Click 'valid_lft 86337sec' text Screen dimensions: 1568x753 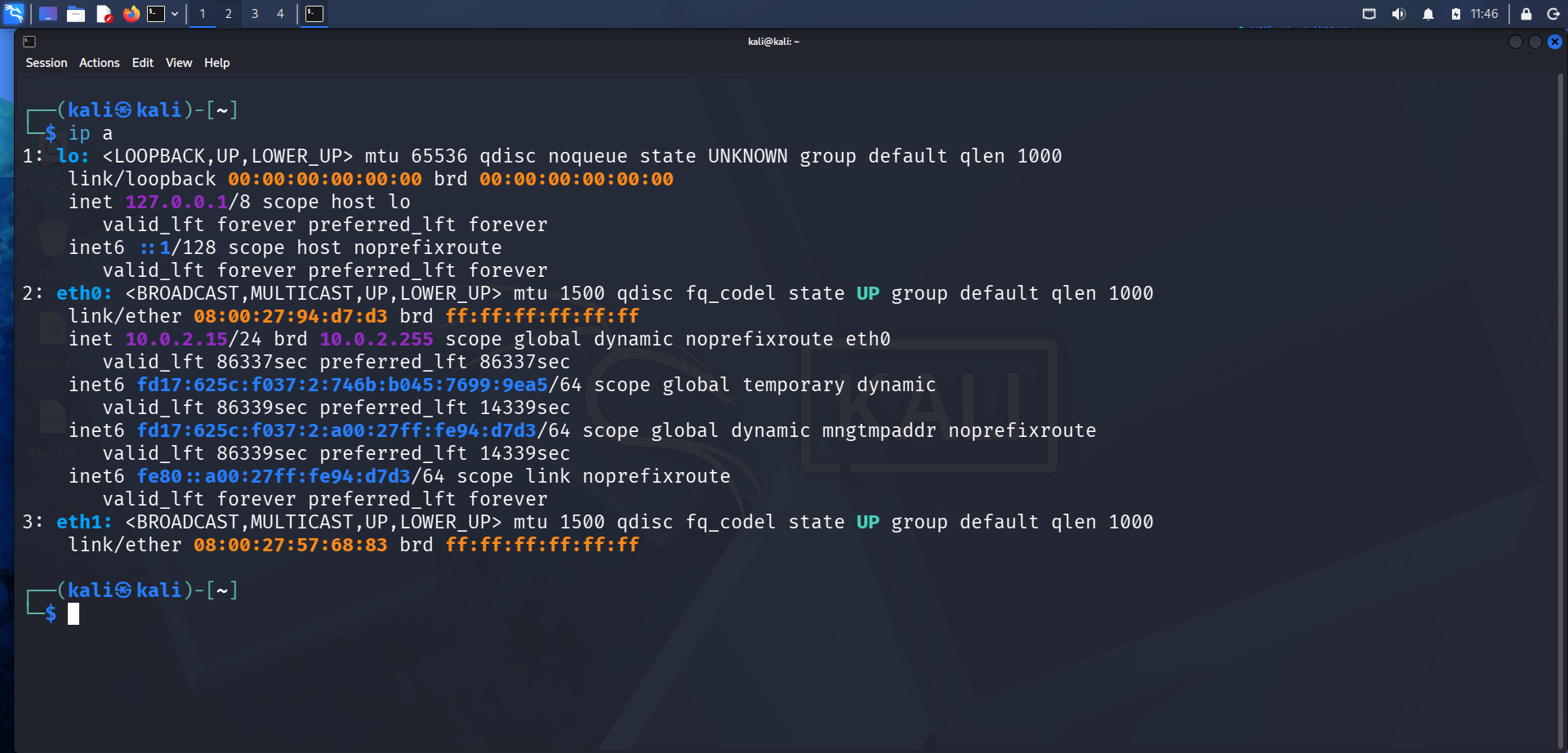205,362
